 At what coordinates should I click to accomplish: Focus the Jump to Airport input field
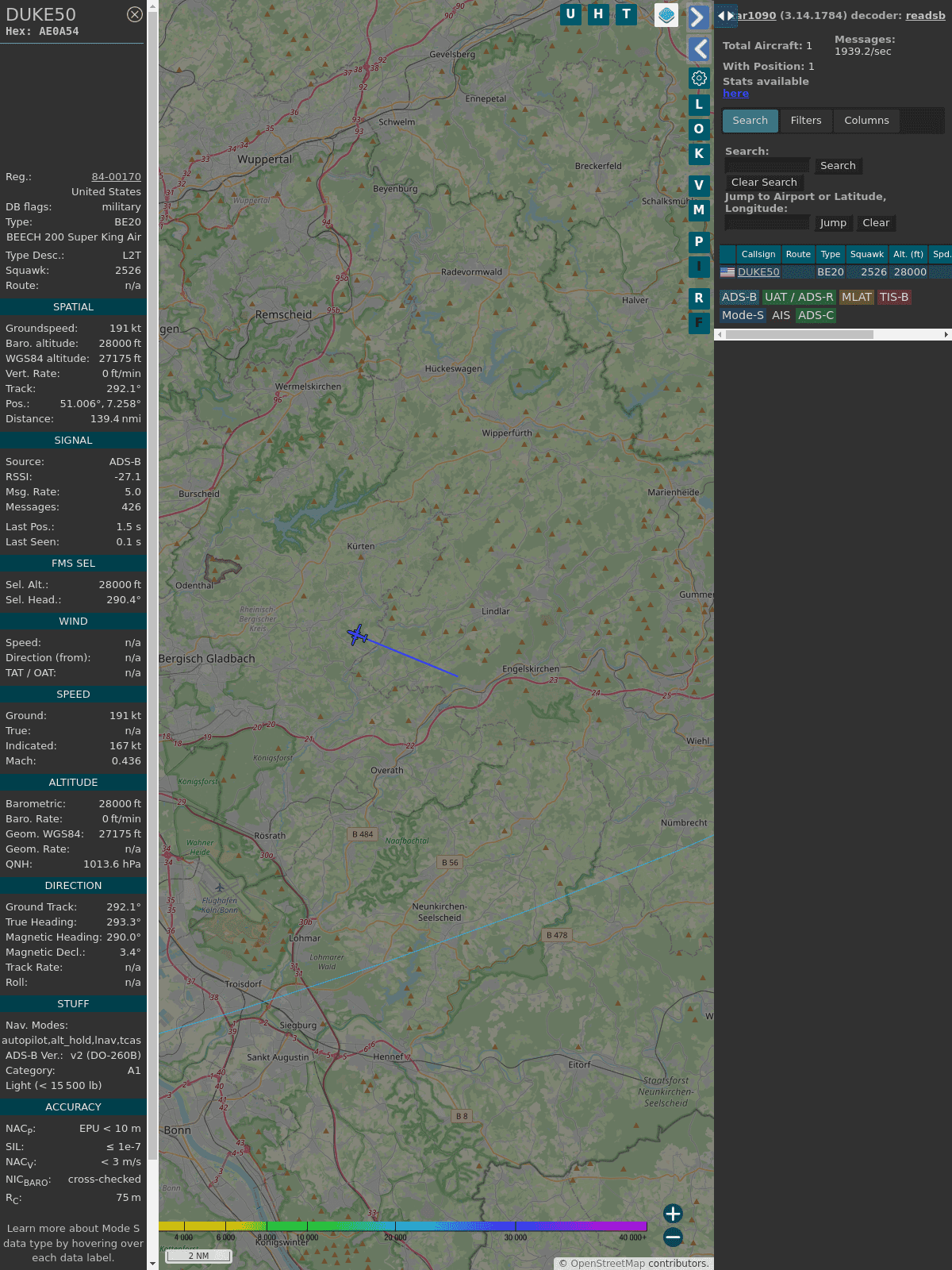click(x=767, y=223)
